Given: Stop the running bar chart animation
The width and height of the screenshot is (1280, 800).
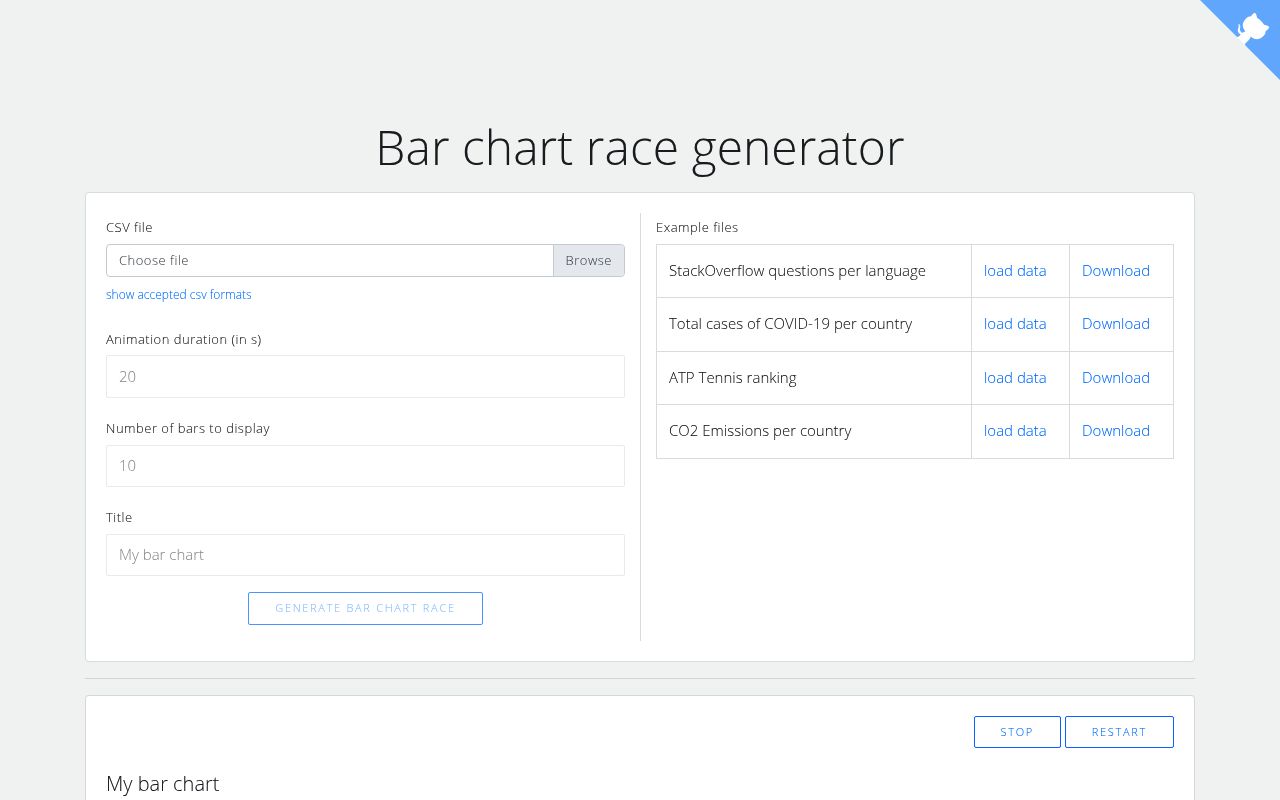Looking at the screenshot, I should 1017,731.
